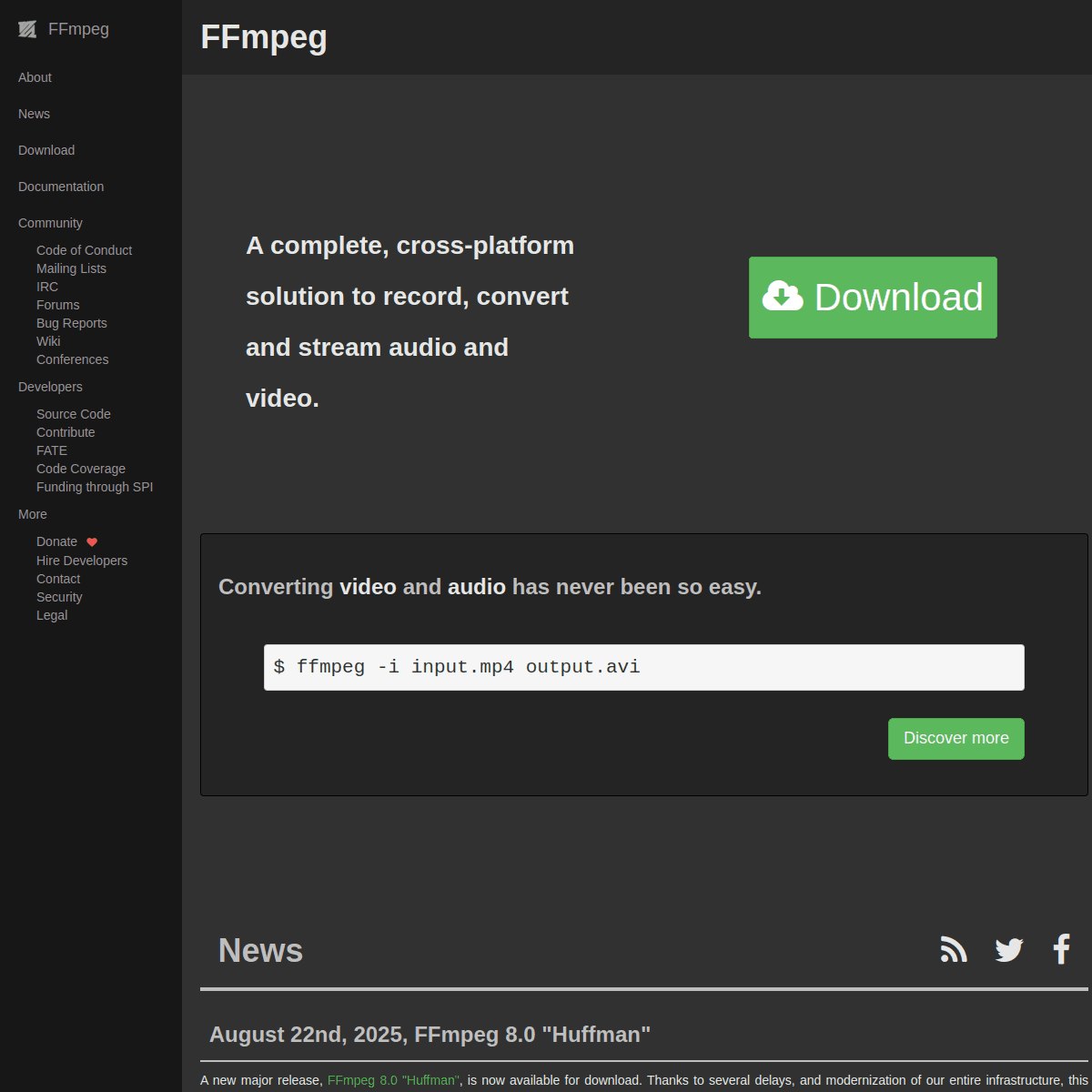
Task: Click the FFmpeg brand text in sidebar
Action: pyautogui.click(x=78, y=29)
